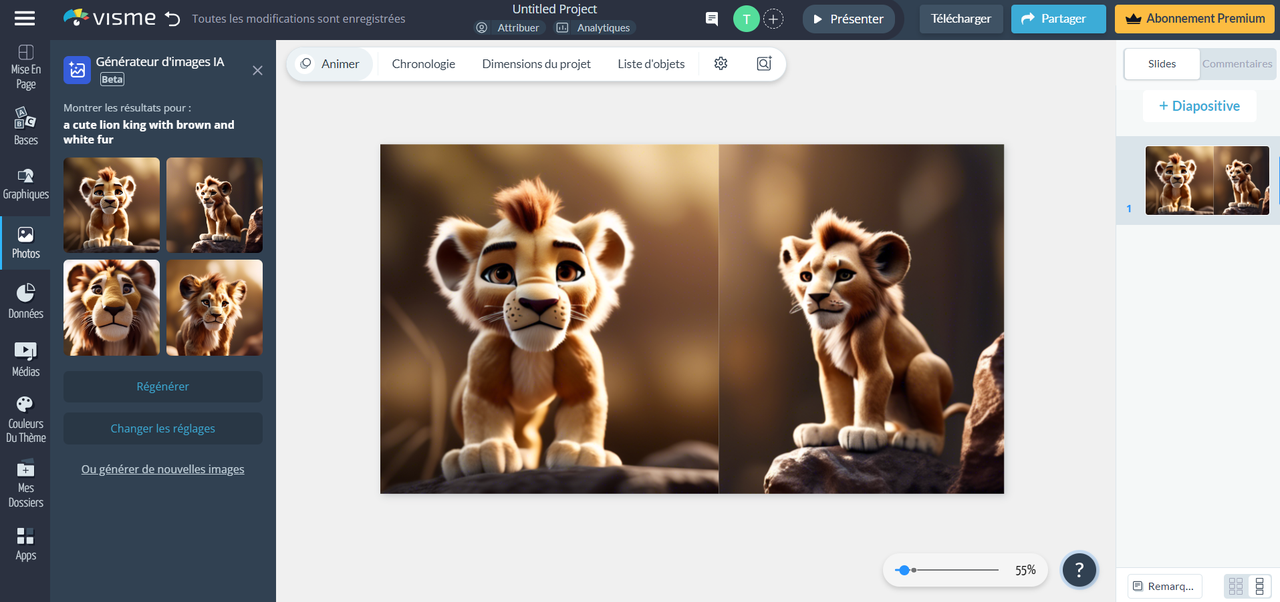Viewport: 1280px width, 602px height.
Task: Click Changer les réglages button
Action: coord(163,429)
